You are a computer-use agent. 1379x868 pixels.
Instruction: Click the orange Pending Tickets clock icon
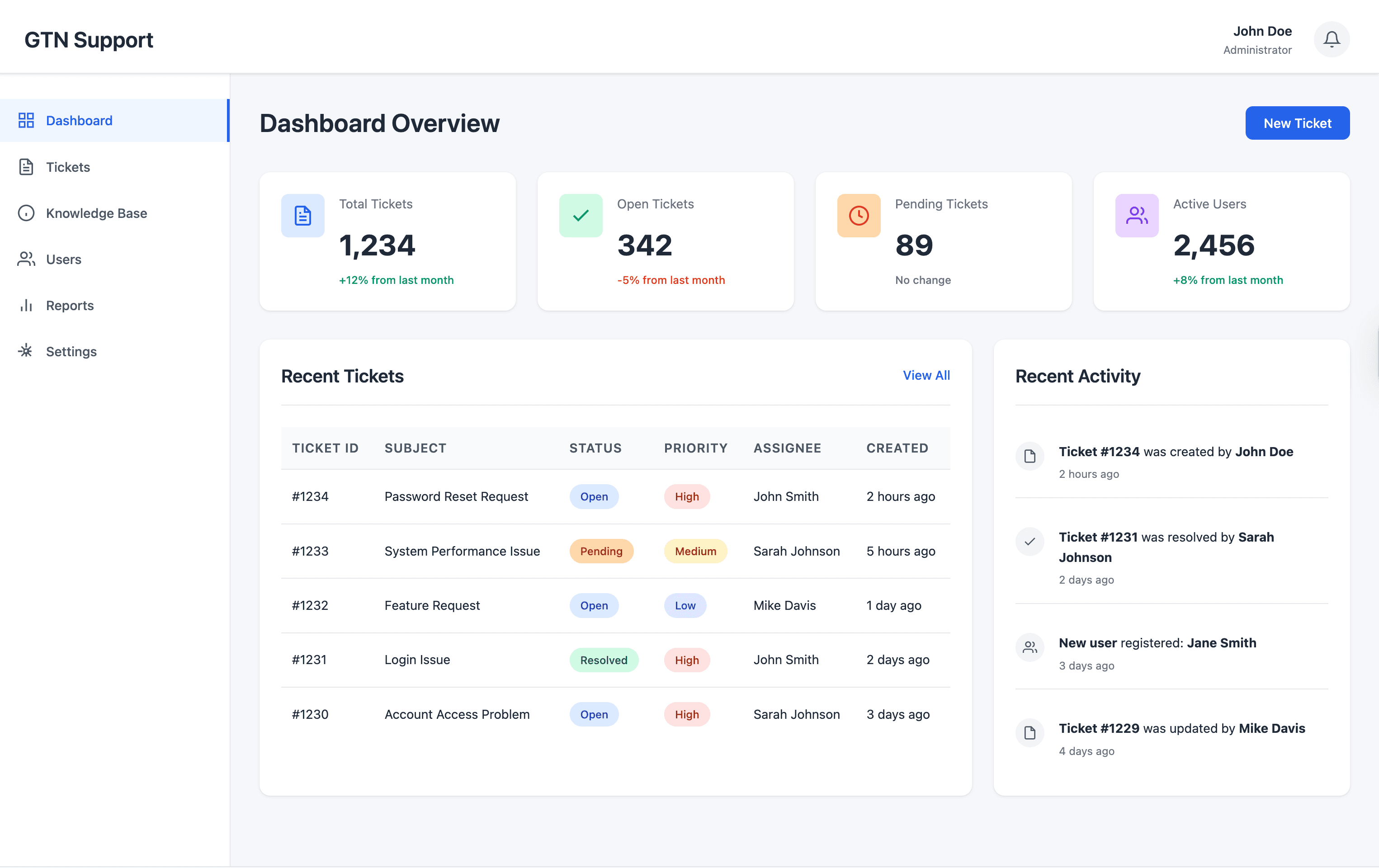(859, 215)
